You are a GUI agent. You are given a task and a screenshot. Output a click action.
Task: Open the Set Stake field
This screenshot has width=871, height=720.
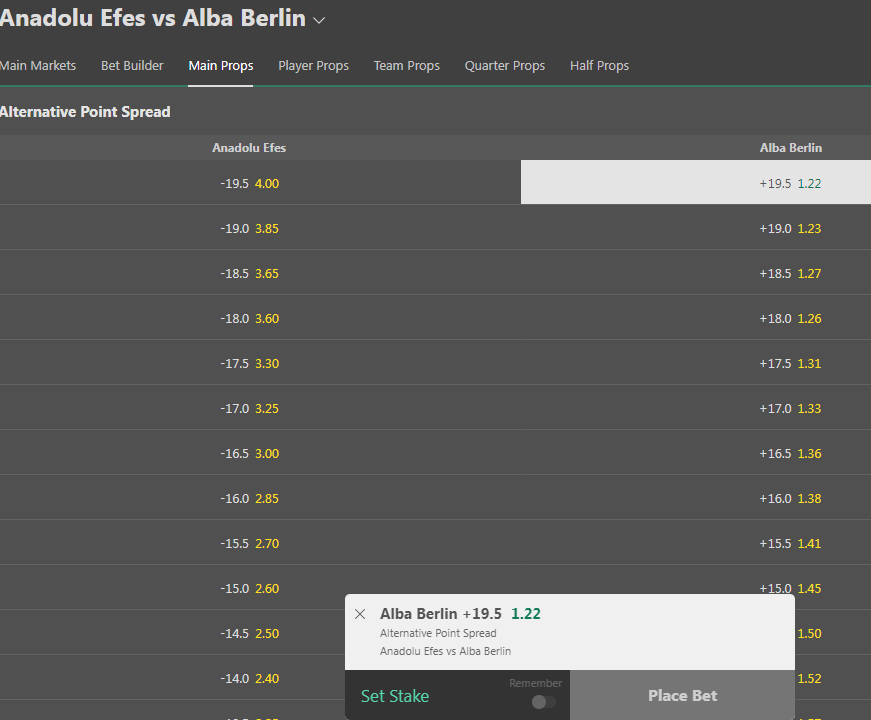tap(395, 696)
